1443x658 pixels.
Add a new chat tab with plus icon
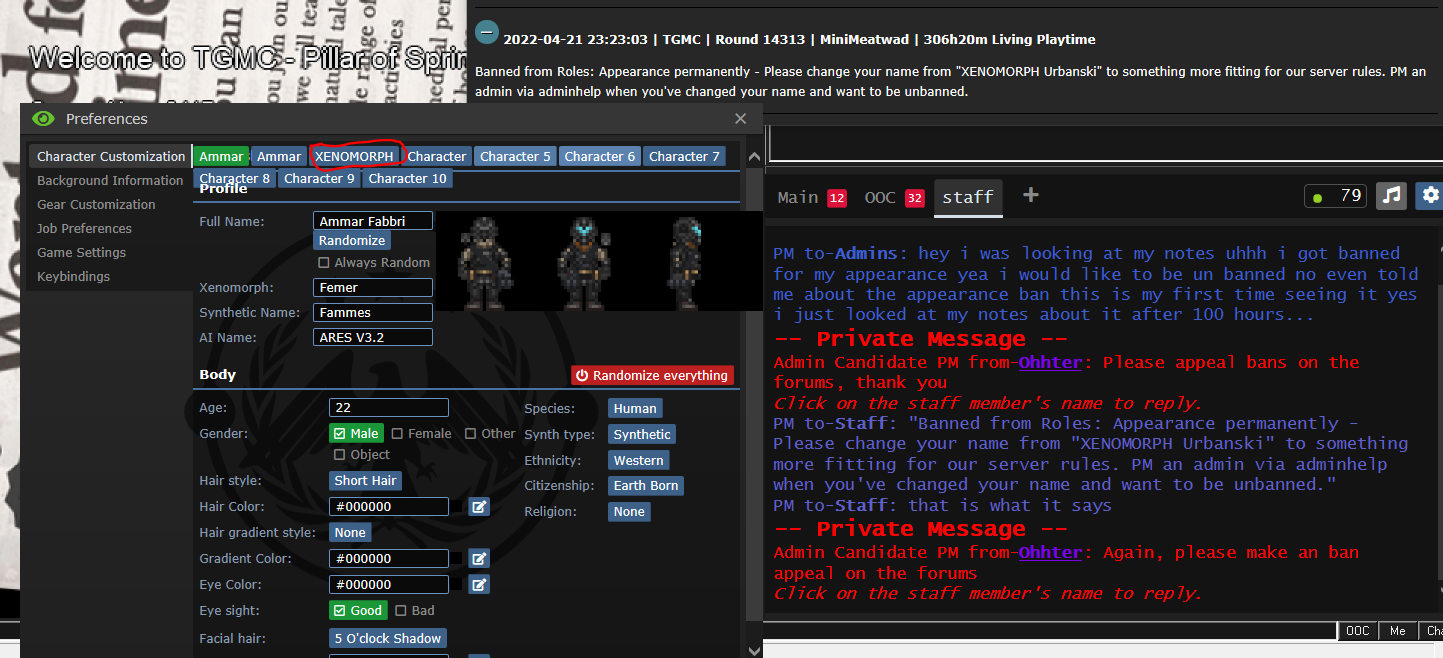coord(1031,196)
